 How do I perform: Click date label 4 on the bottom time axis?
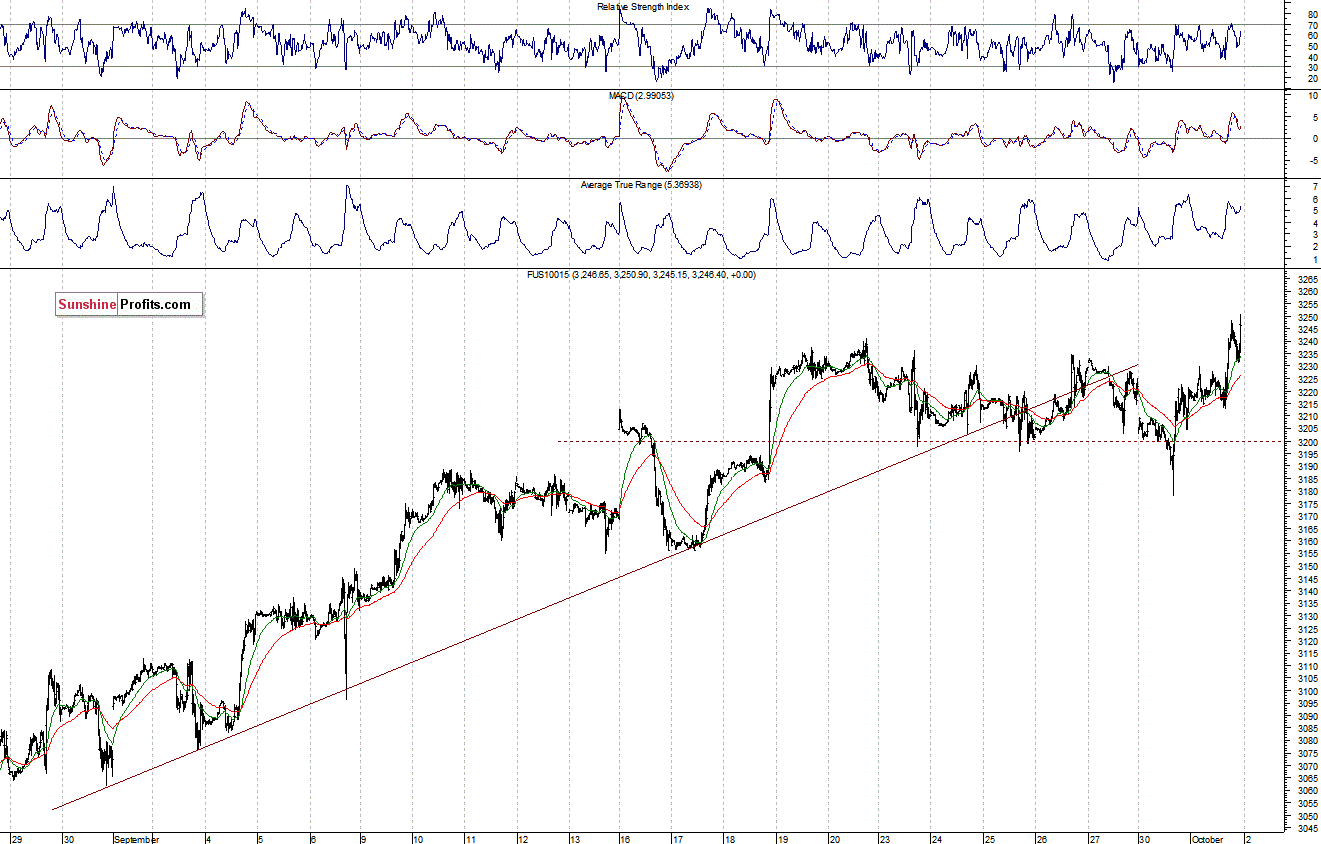pos(208,839)
